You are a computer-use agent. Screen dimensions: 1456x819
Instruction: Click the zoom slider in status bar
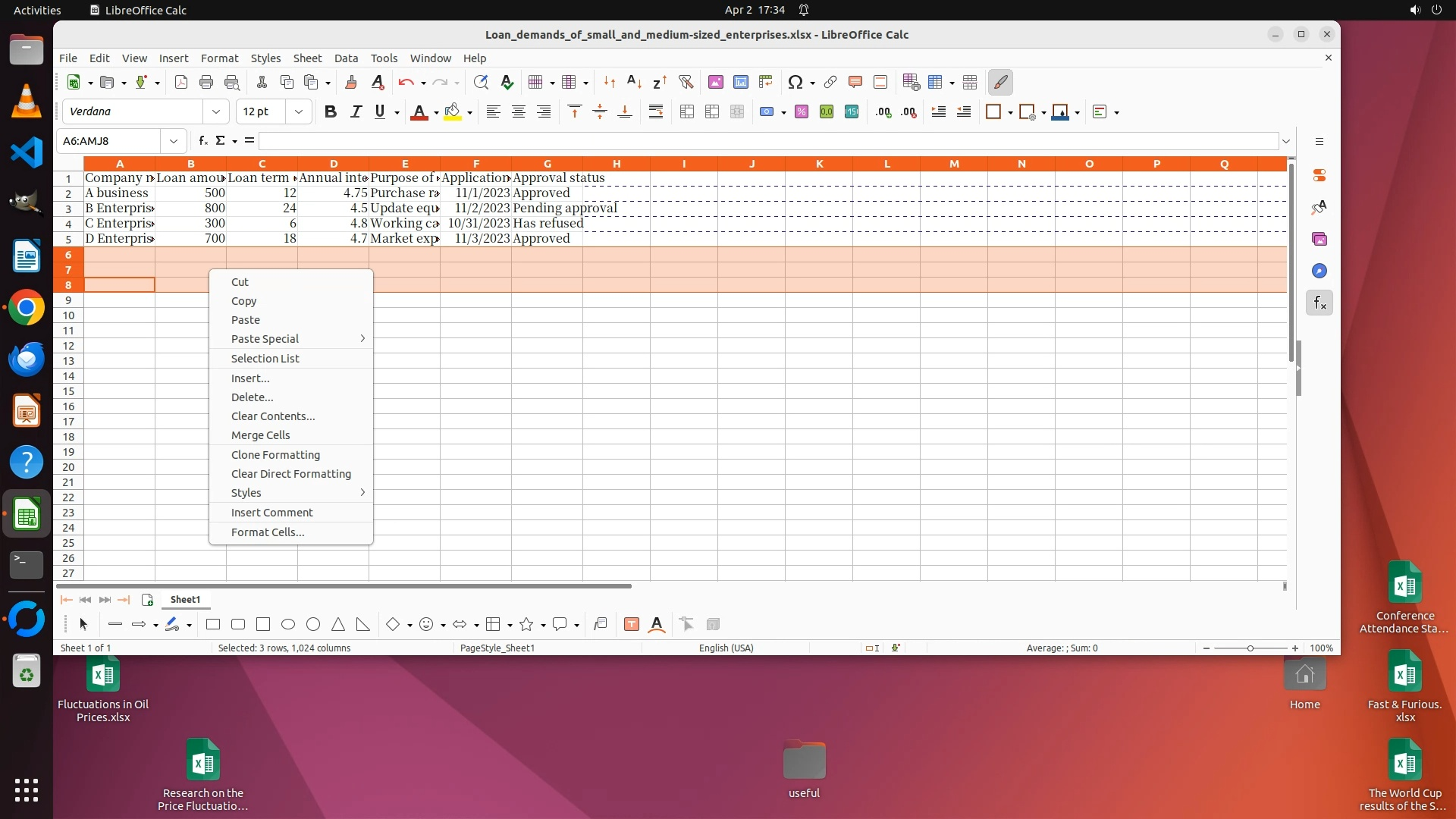coord(1250,648)
